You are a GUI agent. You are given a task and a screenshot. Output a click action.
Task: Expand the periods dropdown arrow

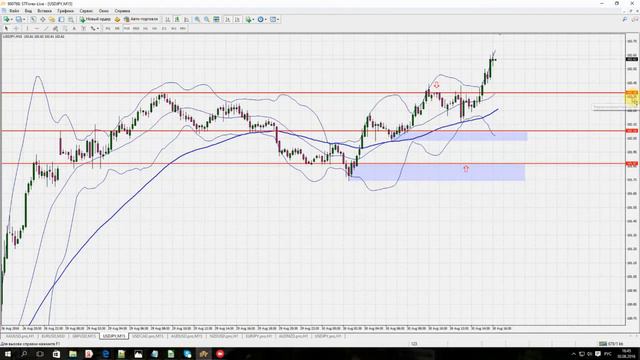click(x=266, y=19)
